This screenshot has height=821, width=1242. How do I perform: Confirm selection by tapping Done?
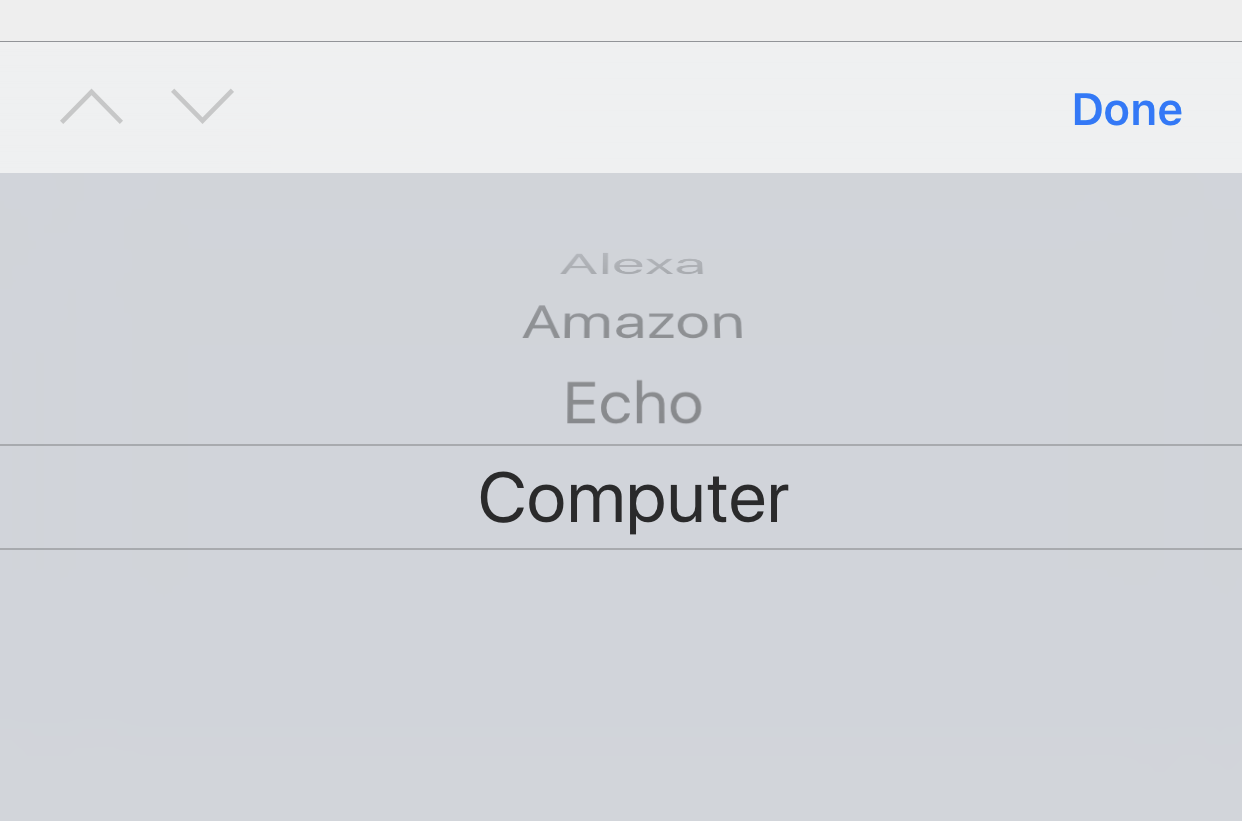click(x=1126, y=109)
